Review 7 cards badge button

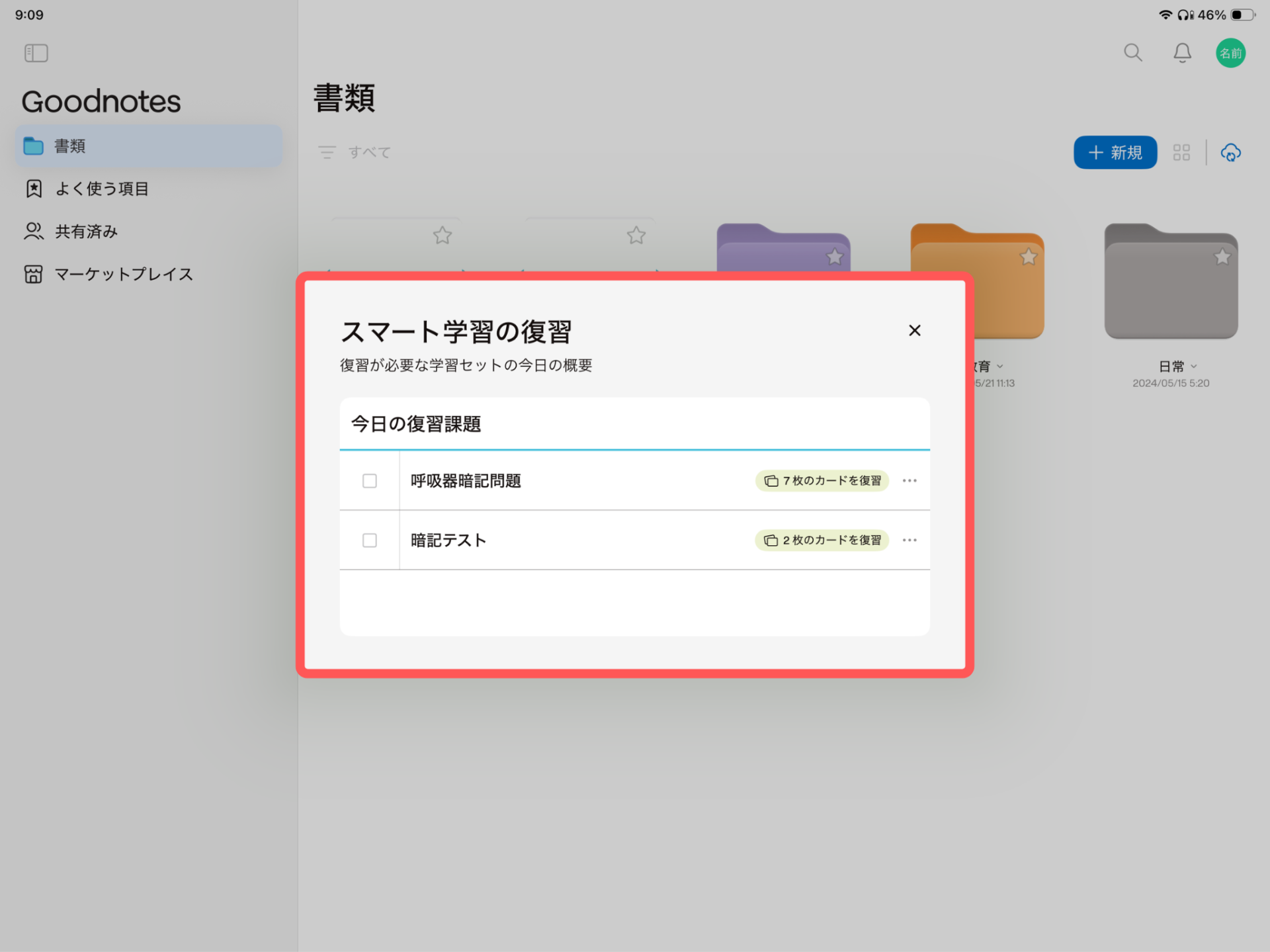click(x=822, y=481)
